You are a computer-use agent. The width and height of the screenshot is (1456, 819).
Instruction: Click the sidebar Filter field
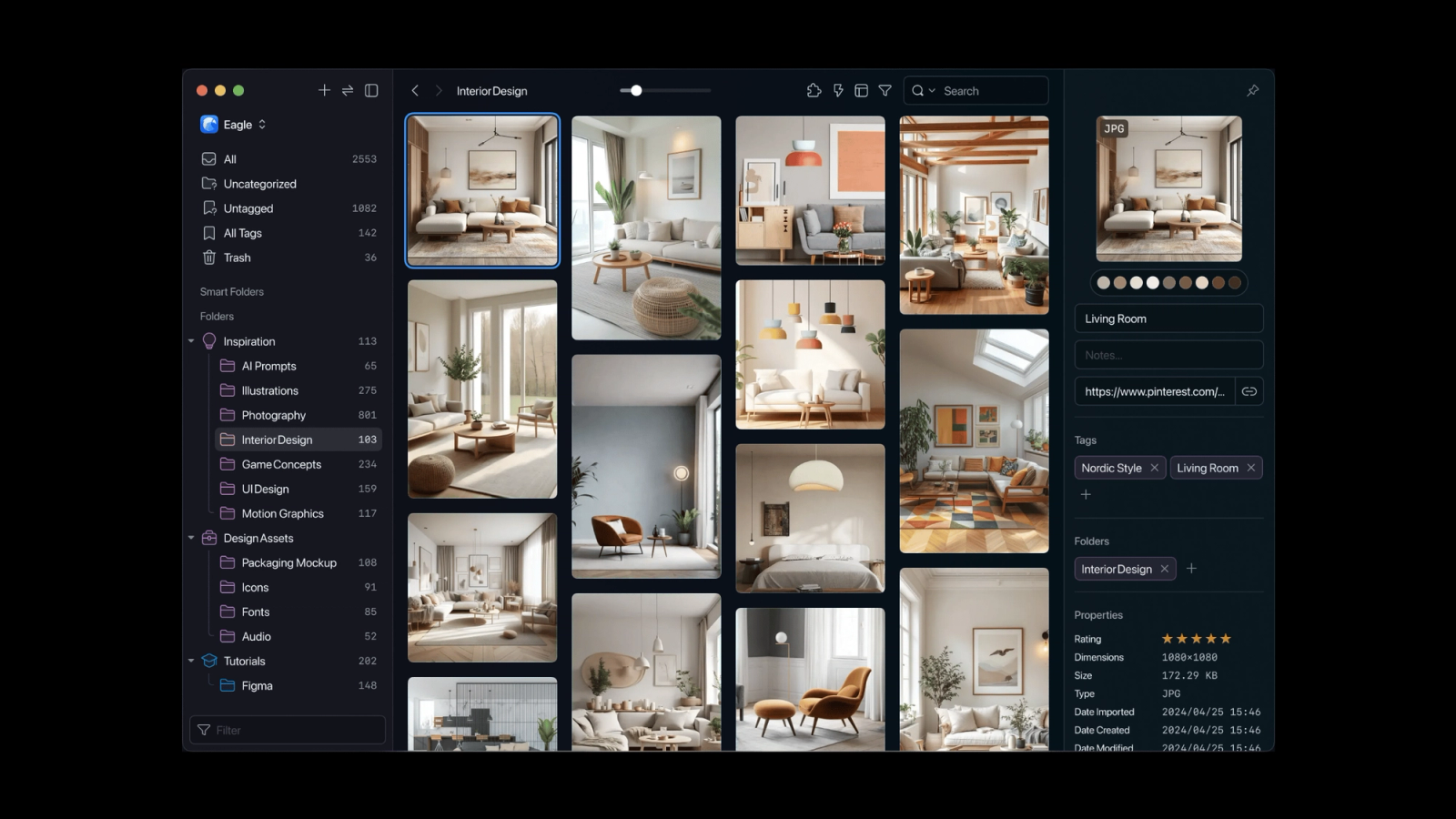(288, 730)
